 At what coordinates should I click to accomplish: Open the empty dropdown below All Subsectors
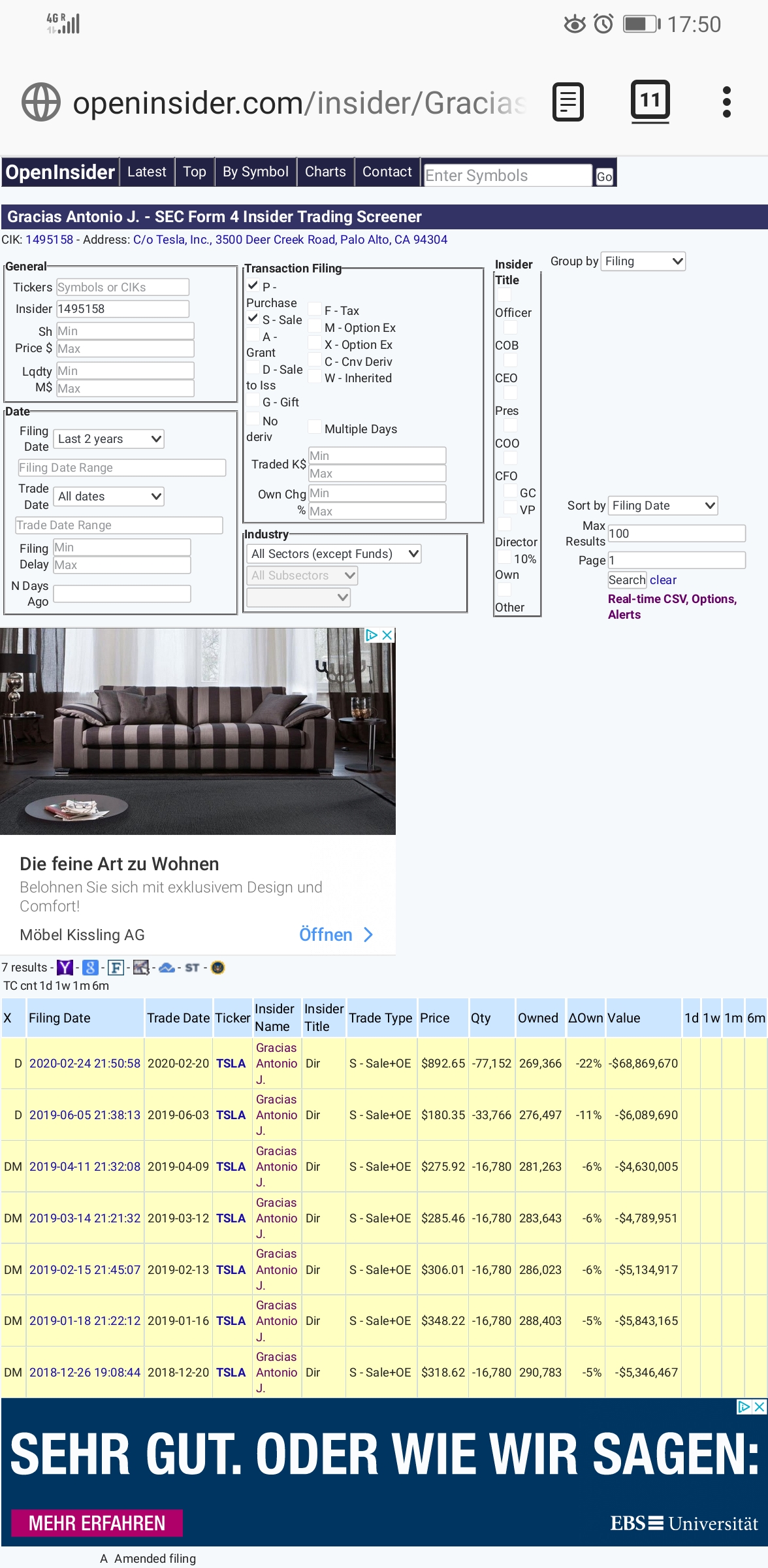tap(298, 597)
